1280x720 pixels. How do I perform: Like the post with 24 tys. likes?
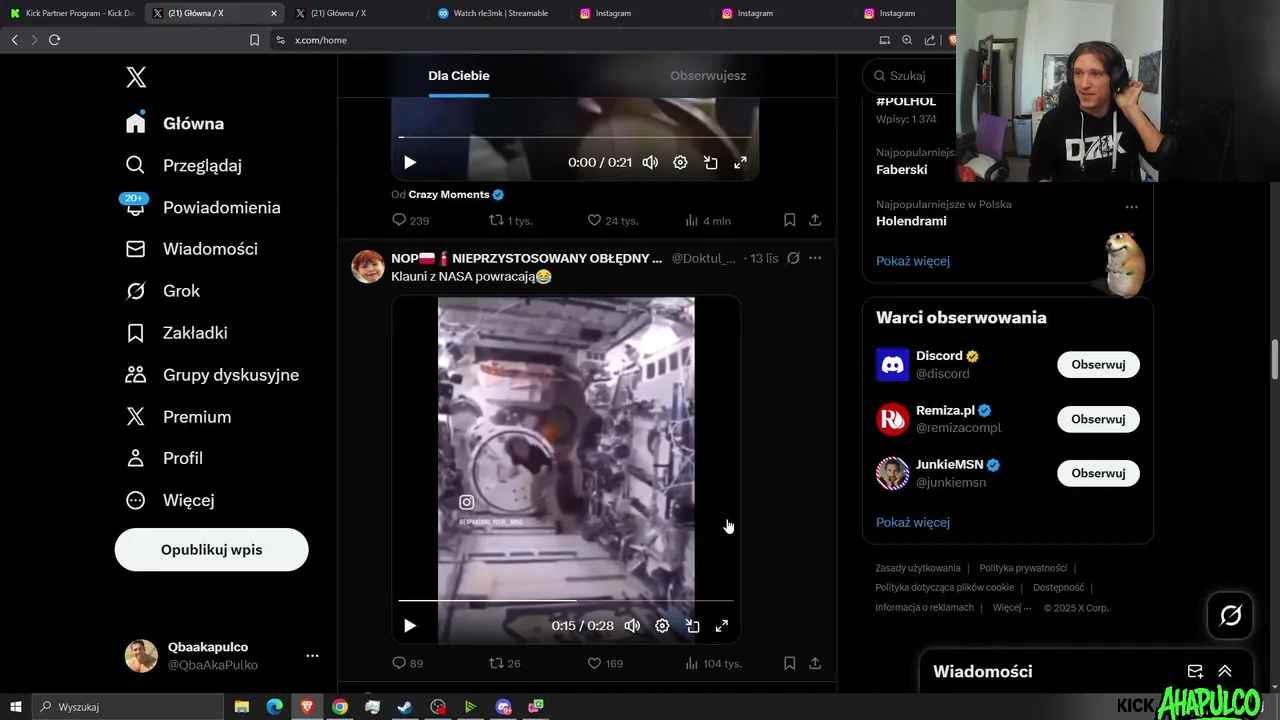(x=612, y=220)
